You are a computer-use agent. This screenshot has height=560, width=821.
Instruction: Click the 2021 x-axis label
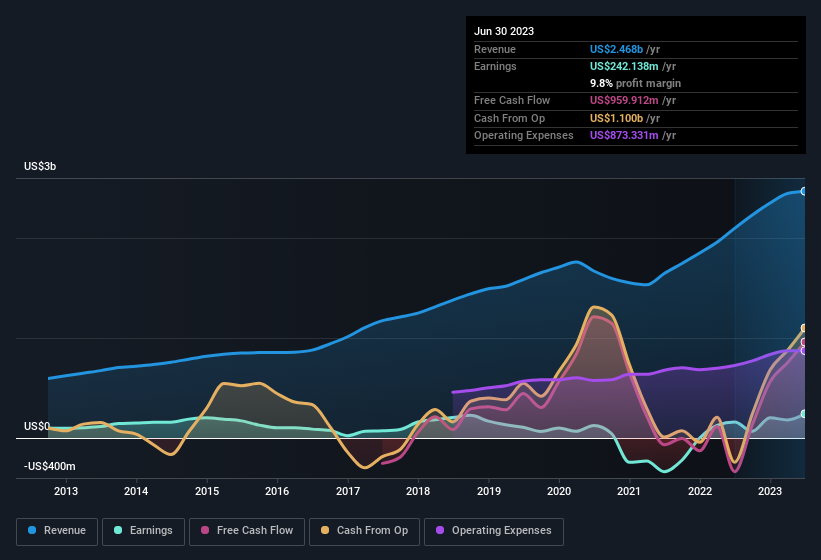(x=629, y=491)
